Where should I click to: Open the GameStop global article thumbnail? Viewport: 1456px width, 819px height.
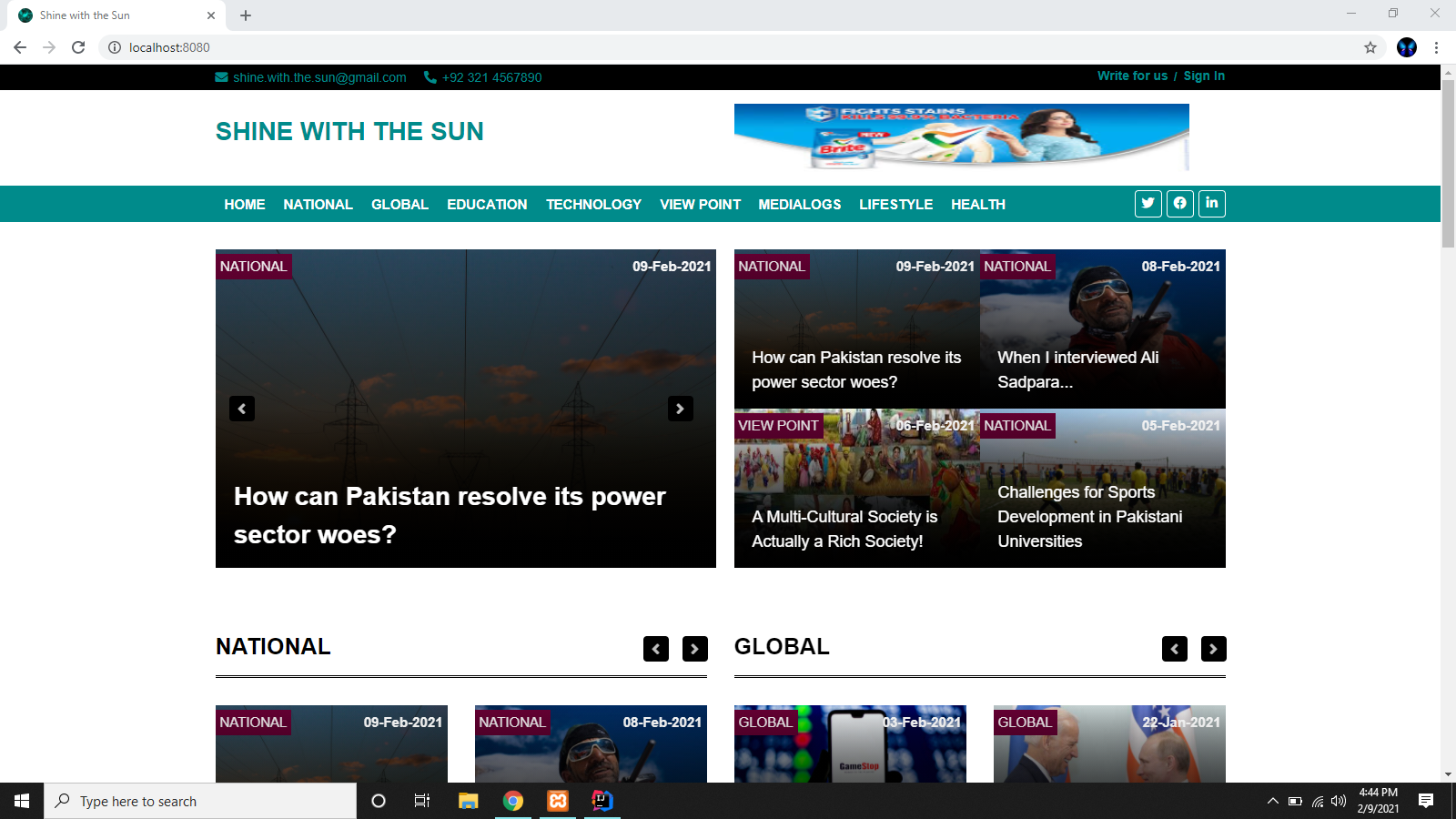point(850,744)
